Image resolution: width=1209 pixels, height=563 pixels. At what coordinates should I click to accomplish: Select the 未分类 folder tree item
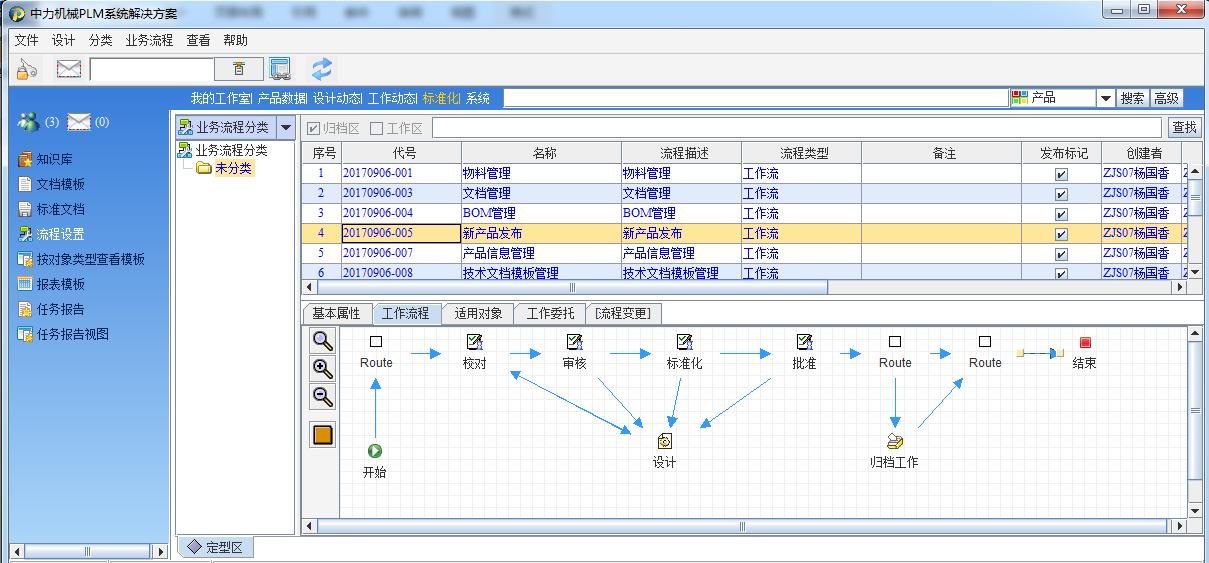tap(233, 168)
